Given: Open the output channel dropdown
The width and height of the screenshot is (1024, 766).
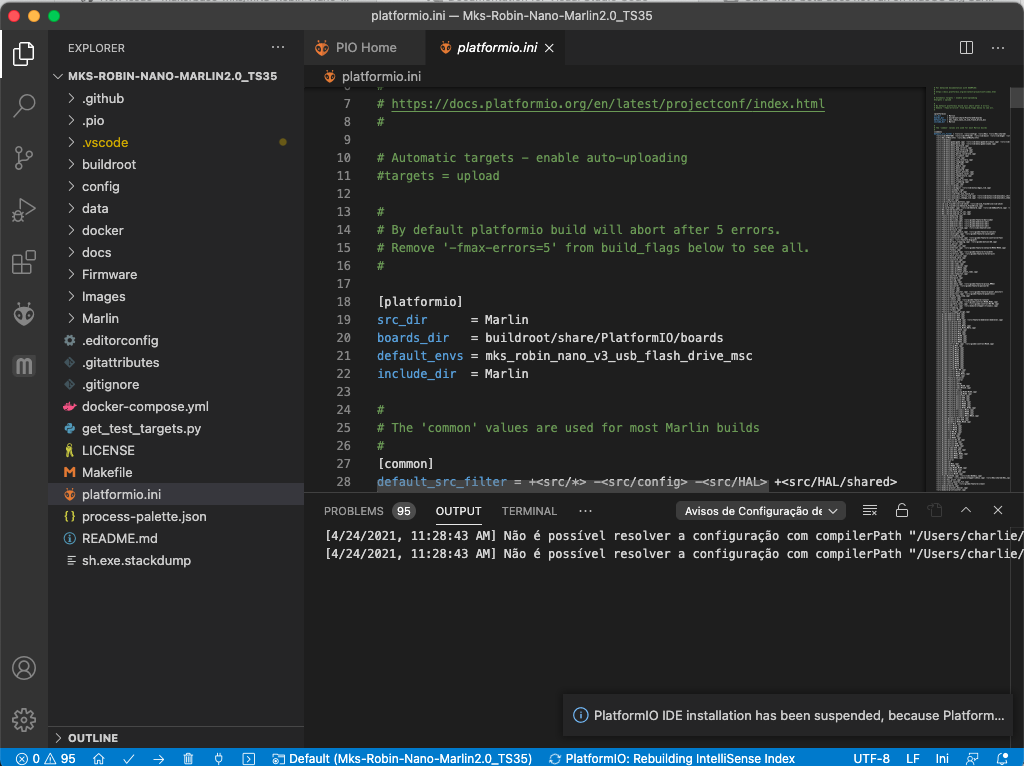Looking at the screenshot, I should pos(761,511).
